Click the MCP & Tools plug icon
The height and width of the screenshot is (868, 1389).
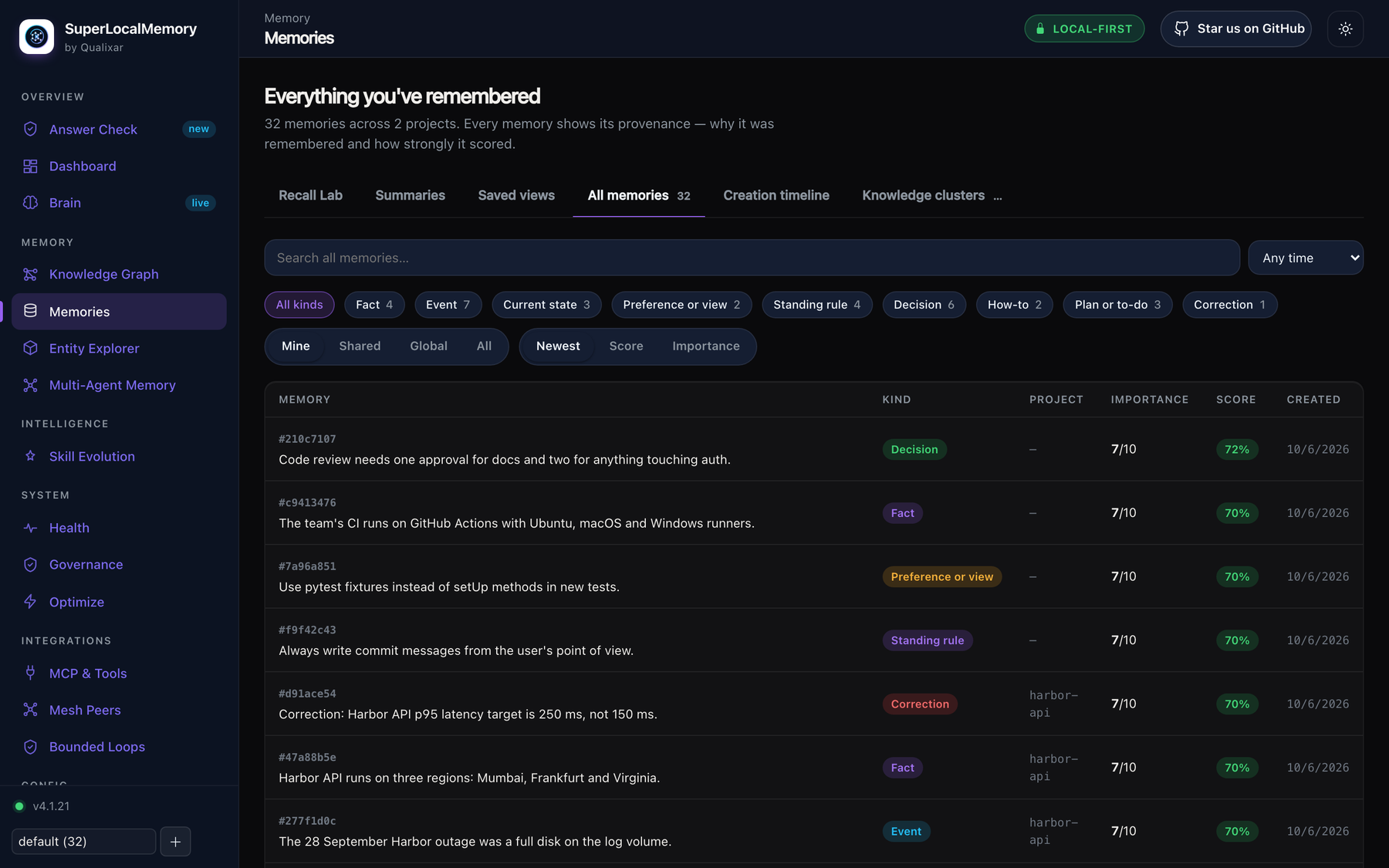point(30,673)
